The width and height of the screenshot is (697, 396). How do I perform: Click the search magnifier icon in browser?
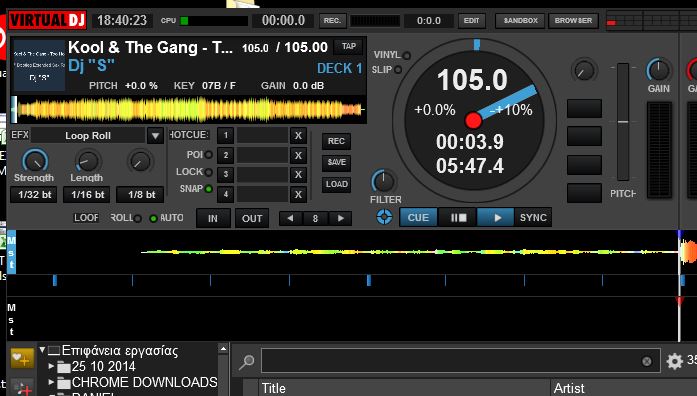246,362
